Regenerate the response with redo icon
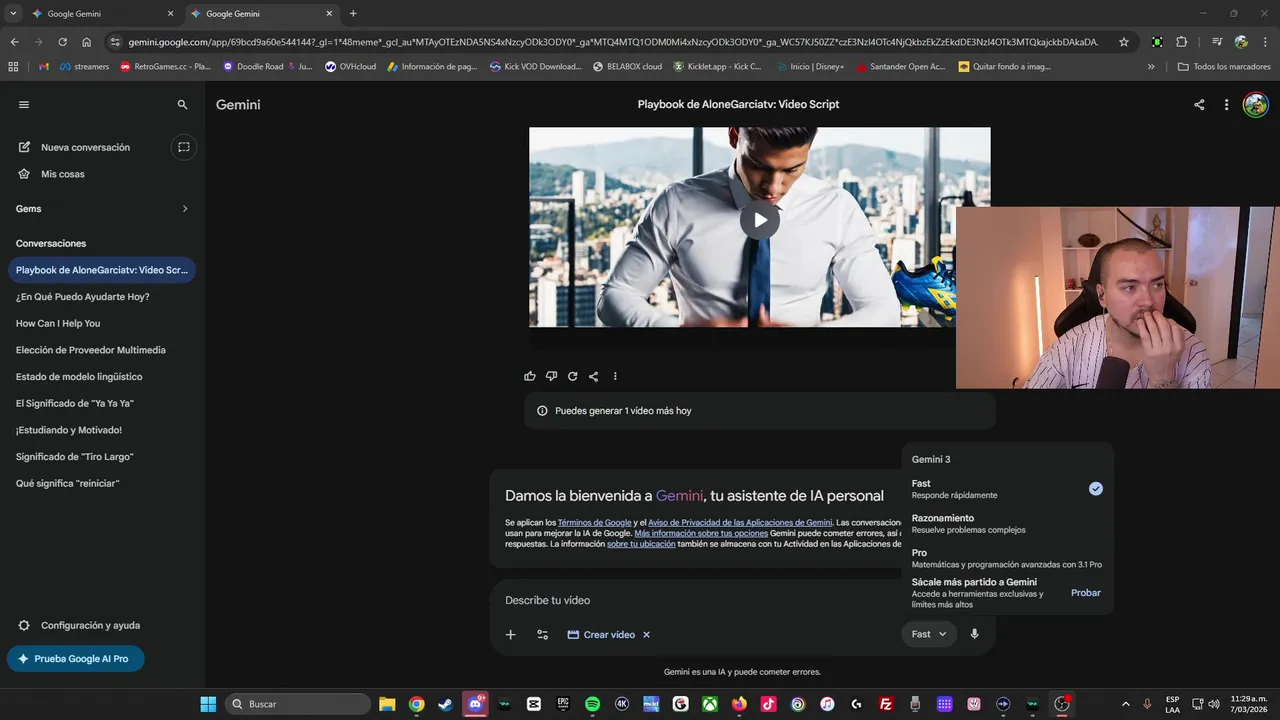Image resolution: width=1280 pixels, height=720 pixels. [572, 376]
